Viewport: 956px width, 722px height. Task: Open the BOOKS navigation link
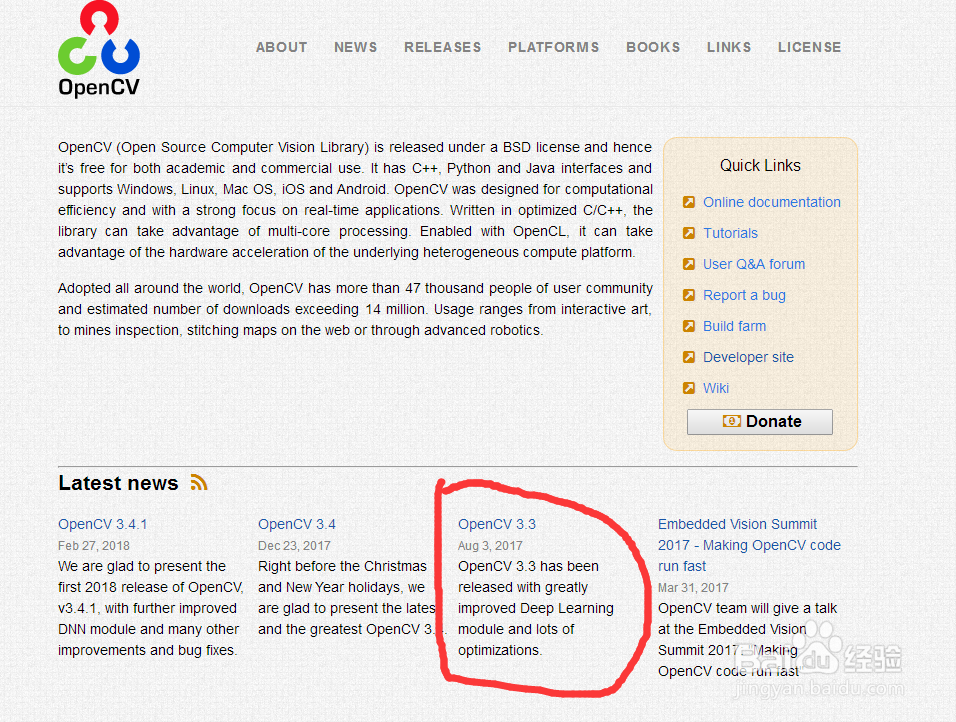tap(653, 47)
